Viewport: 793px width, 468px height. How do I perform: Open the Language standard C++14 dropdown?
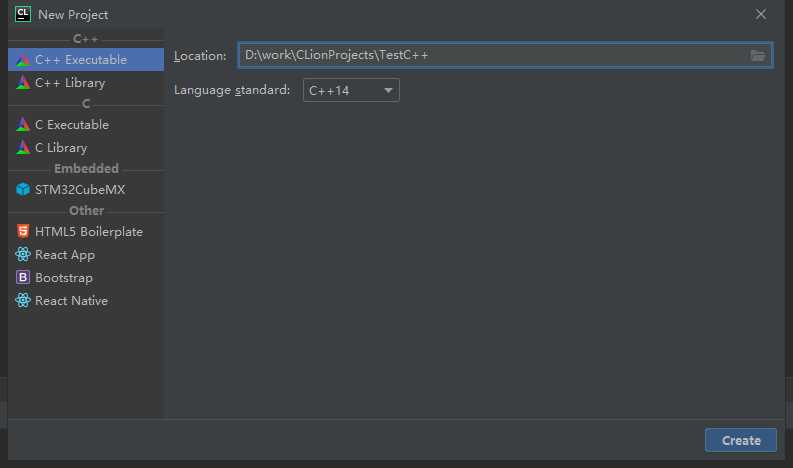click(x=351, y=90)
